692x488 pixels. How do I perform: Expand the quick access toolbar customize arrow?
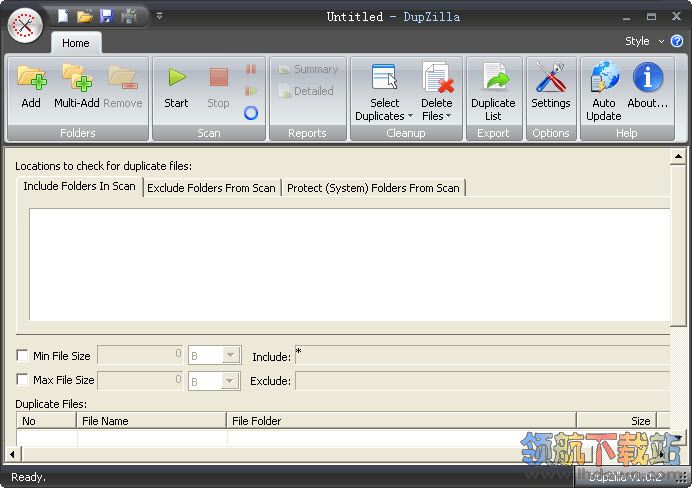(x=159, y=16)
